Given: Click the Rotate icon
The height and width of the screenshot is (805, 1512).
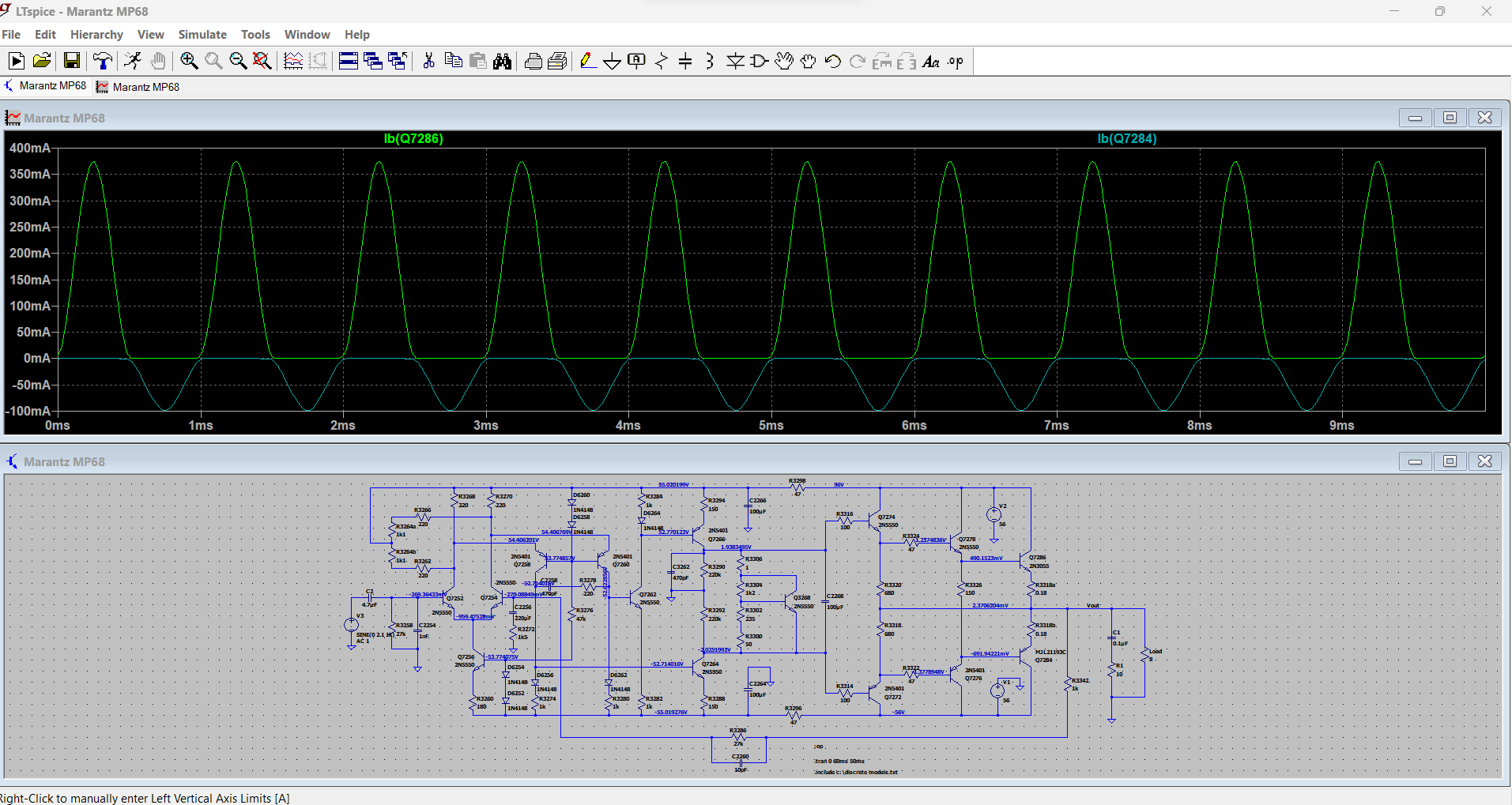Looking at the screenshot, I should (x=882, y=62).
